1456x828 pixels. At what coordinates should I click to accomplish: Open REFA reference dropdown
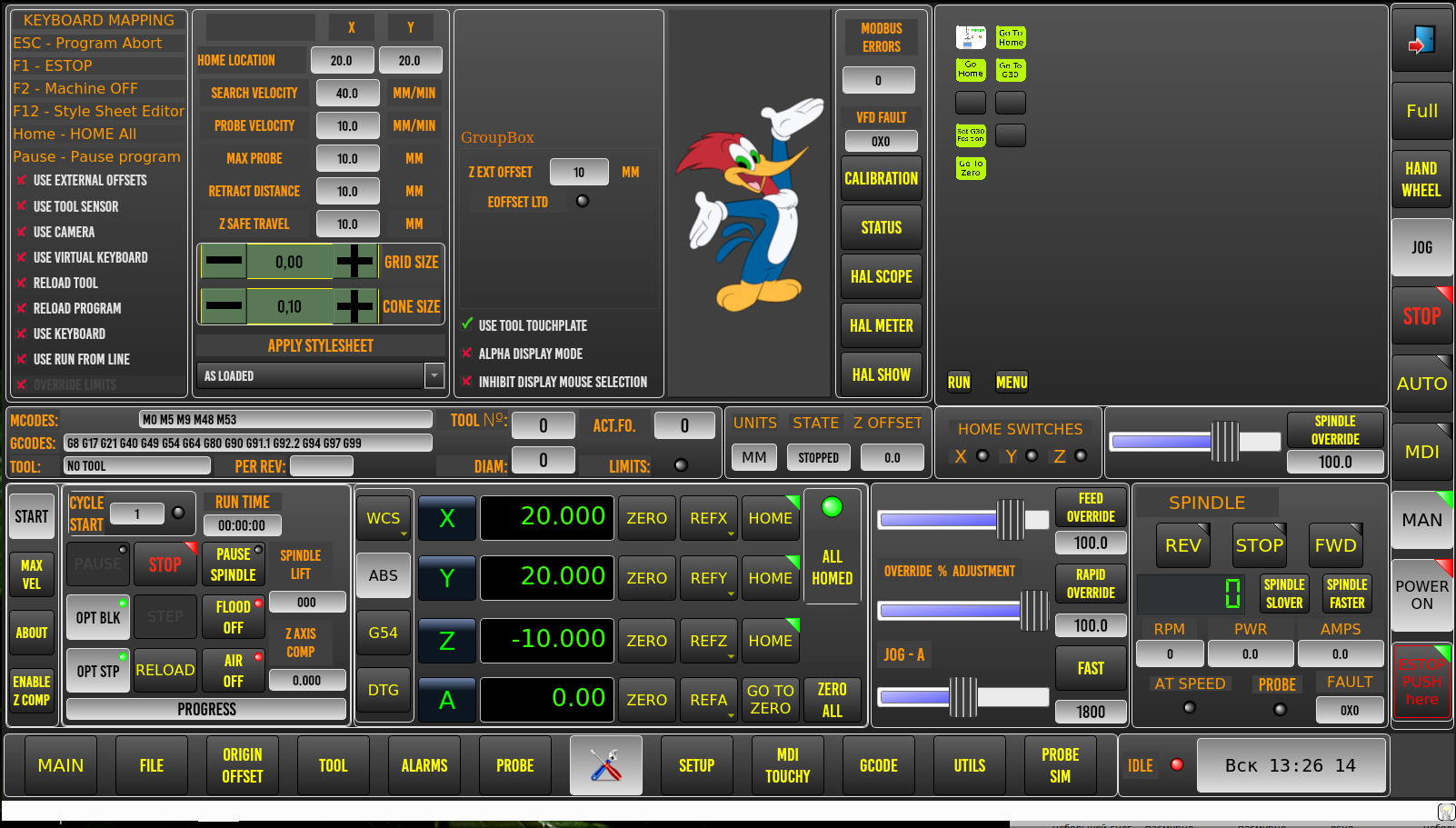(x=709, y=700)
